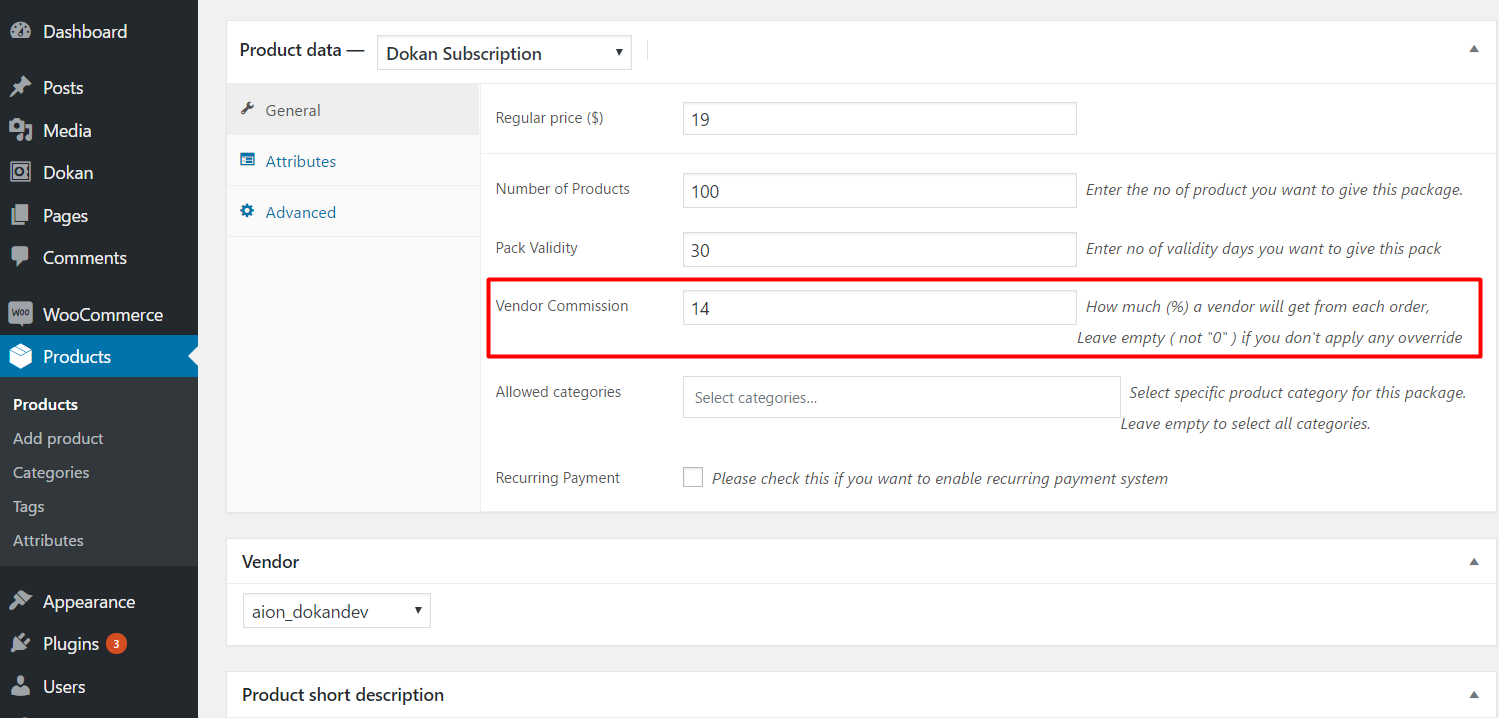
Task: Click the Advanced gear icon
Action: (247, 211)
